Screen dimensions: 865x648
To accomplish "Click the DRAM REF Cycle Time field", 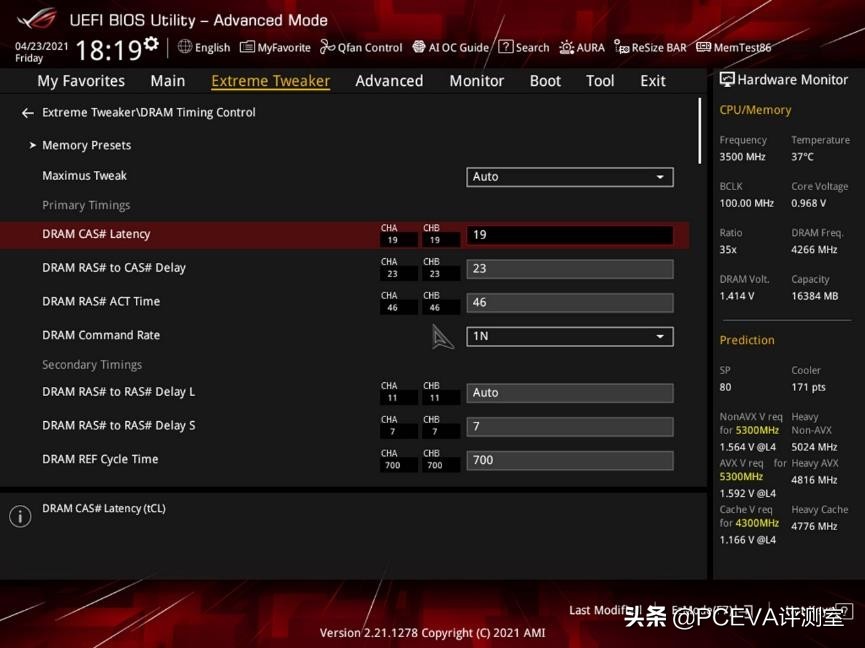I will pos(570,460).
